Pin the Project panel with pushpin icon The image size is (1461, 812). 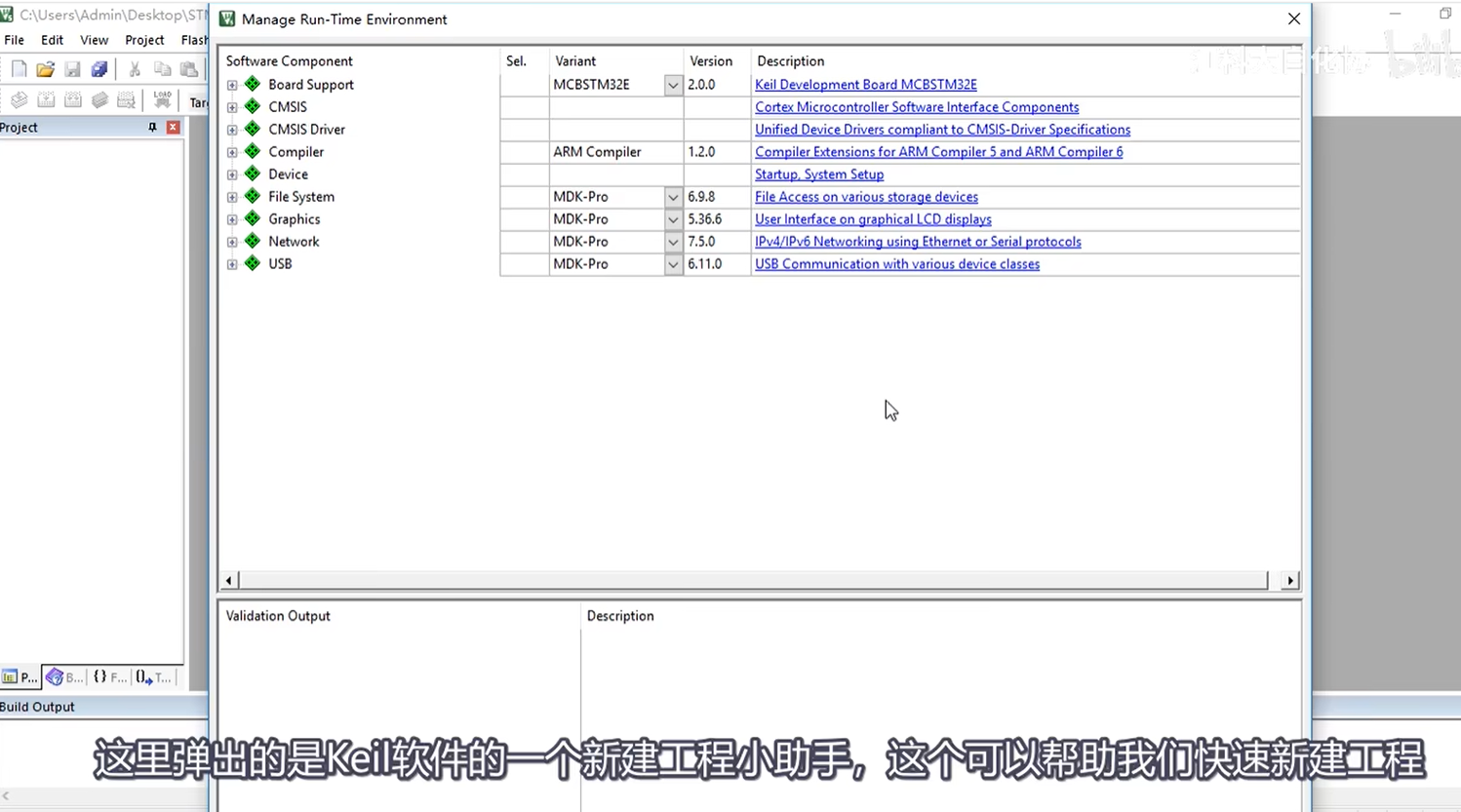tap(152, 128)
